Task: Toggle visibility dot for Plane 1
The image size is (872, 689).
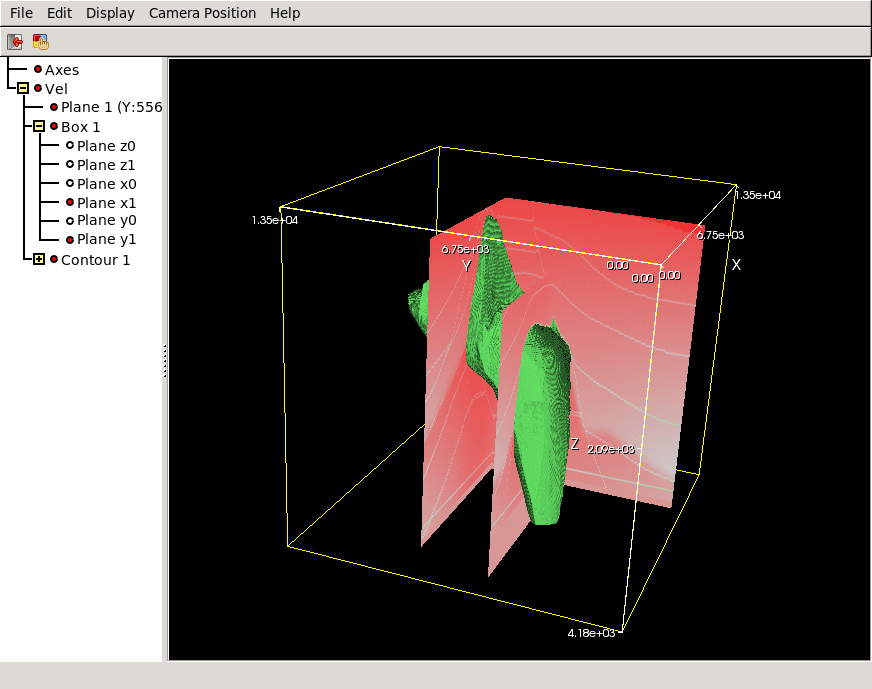Action: coord(54,107)
